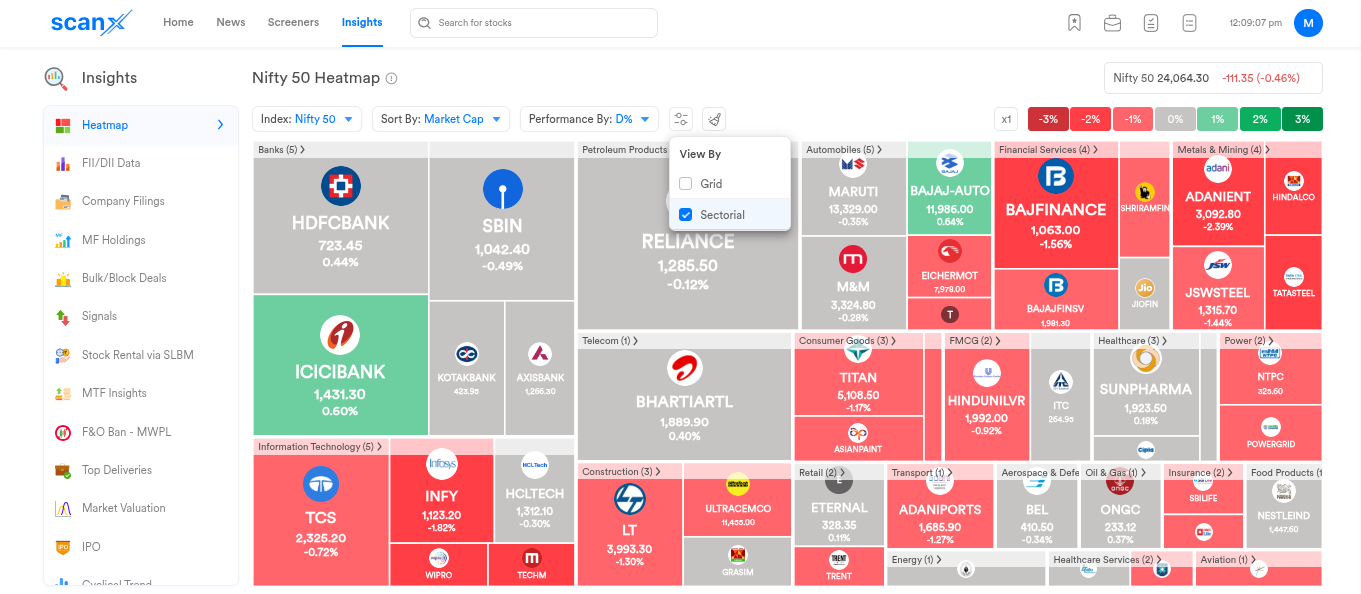Go to the Insights tab
Image resolution: width=1361 pixels, height=594 pixels.
(x=362, y=22)
